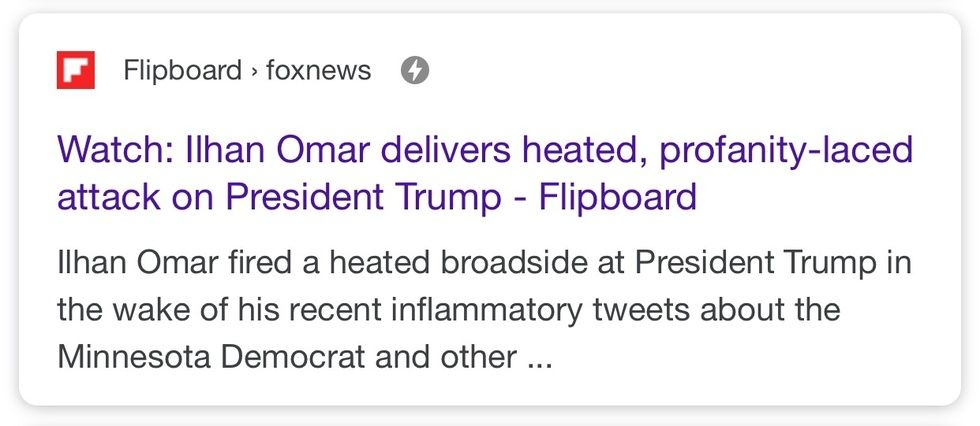The height and width of the screenshot is (426, 980).
Task: Click "President Trump" in the purple headline
Action: 364,197
